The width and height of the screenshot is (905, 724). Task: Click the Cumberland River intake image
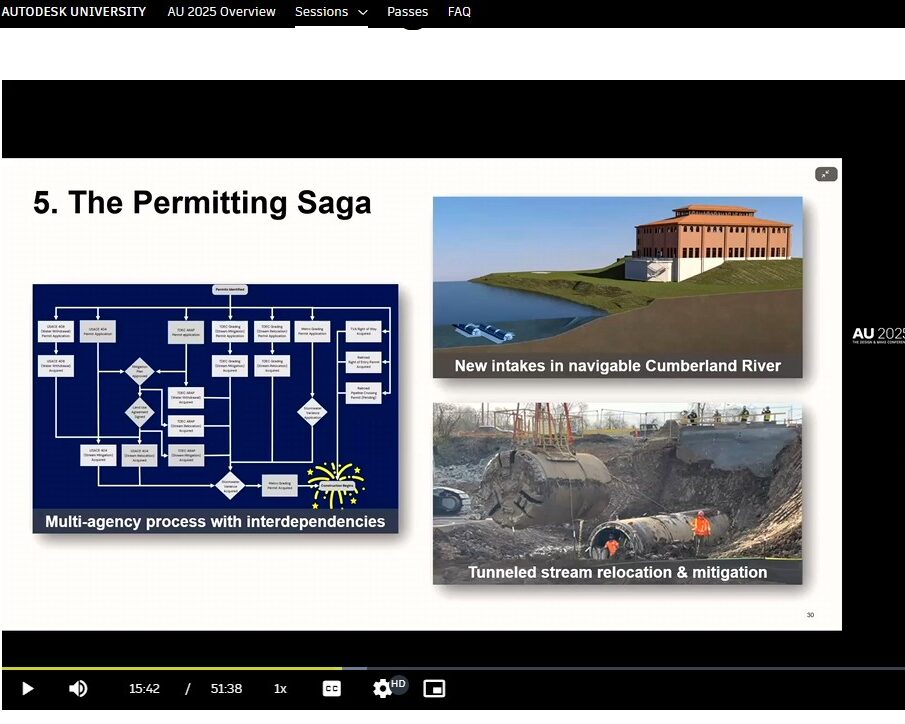[617, 287]
